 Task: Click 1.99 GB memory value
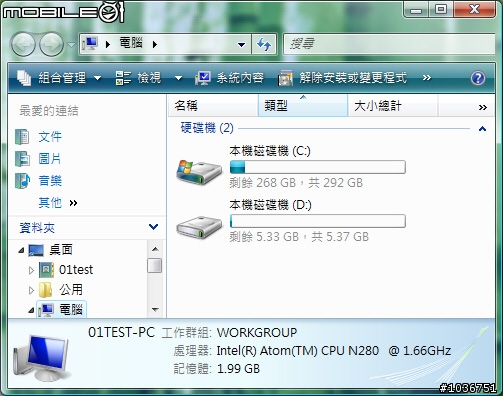pyautogui.click(x=238, y=369)
